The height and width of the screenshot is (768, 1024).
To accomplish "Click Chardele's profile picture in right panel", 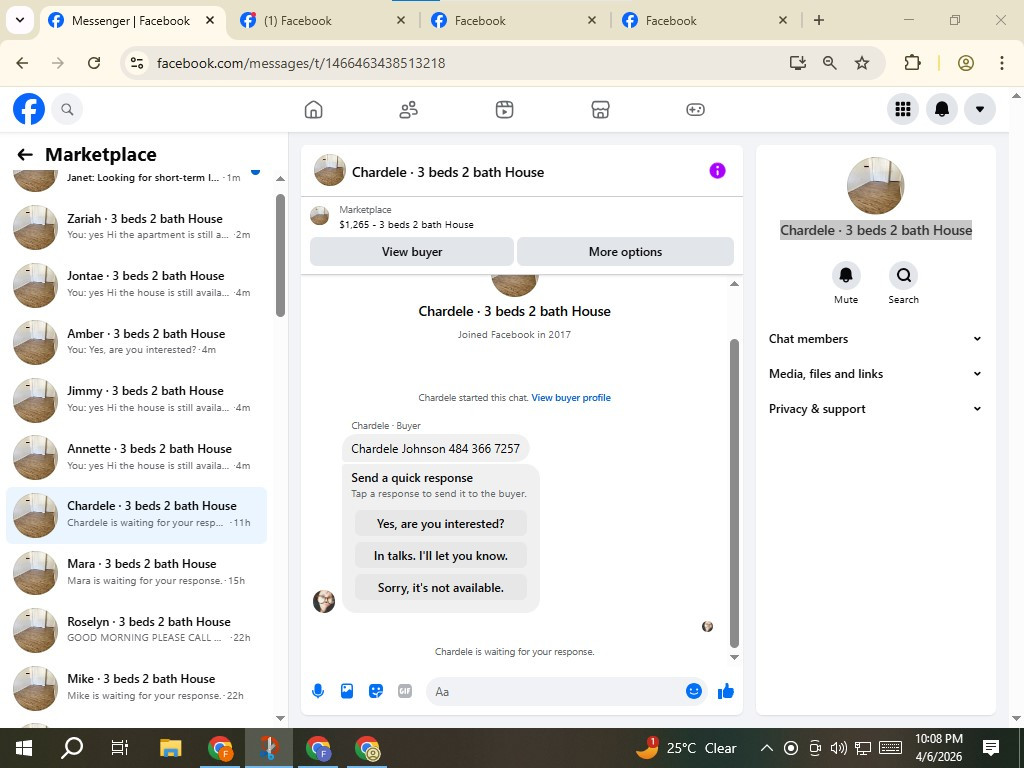I will (x=875, y=185).
